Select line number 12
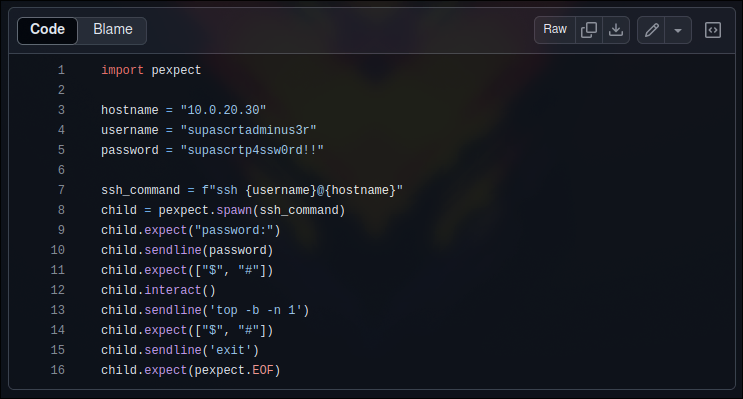 (x=58, y=290)
